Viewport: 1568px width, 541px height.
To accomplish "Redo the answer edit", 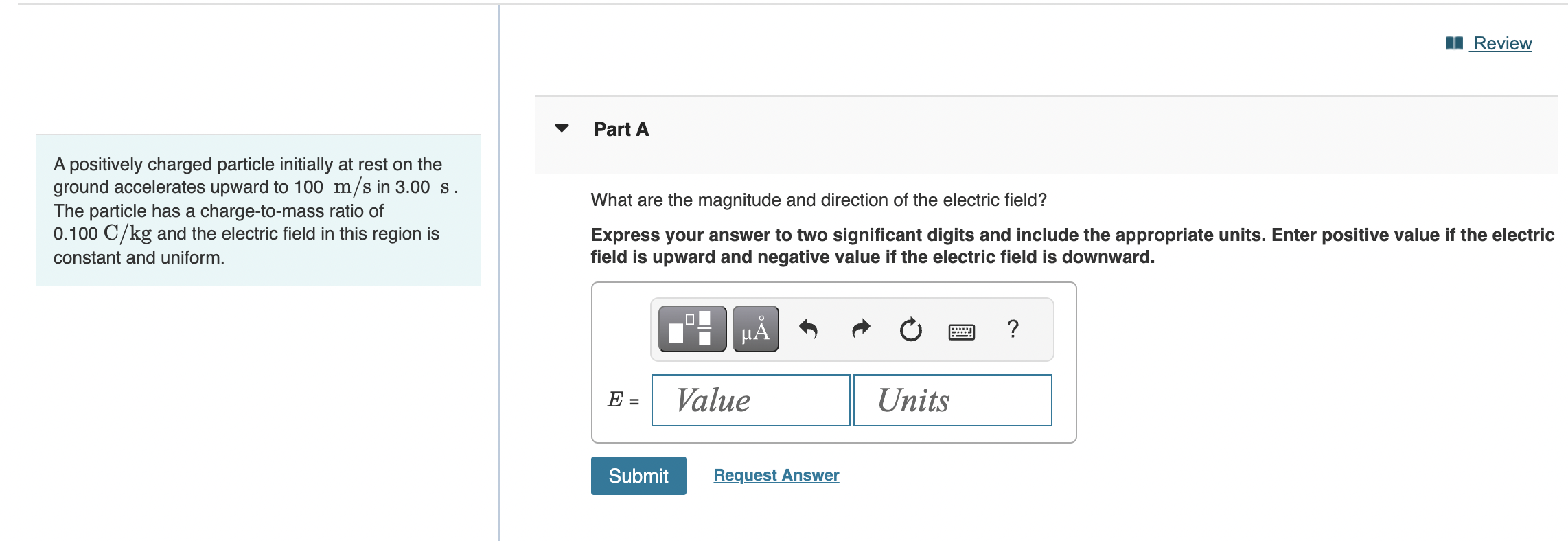I will pyautogui.click(x=860, y=330).
